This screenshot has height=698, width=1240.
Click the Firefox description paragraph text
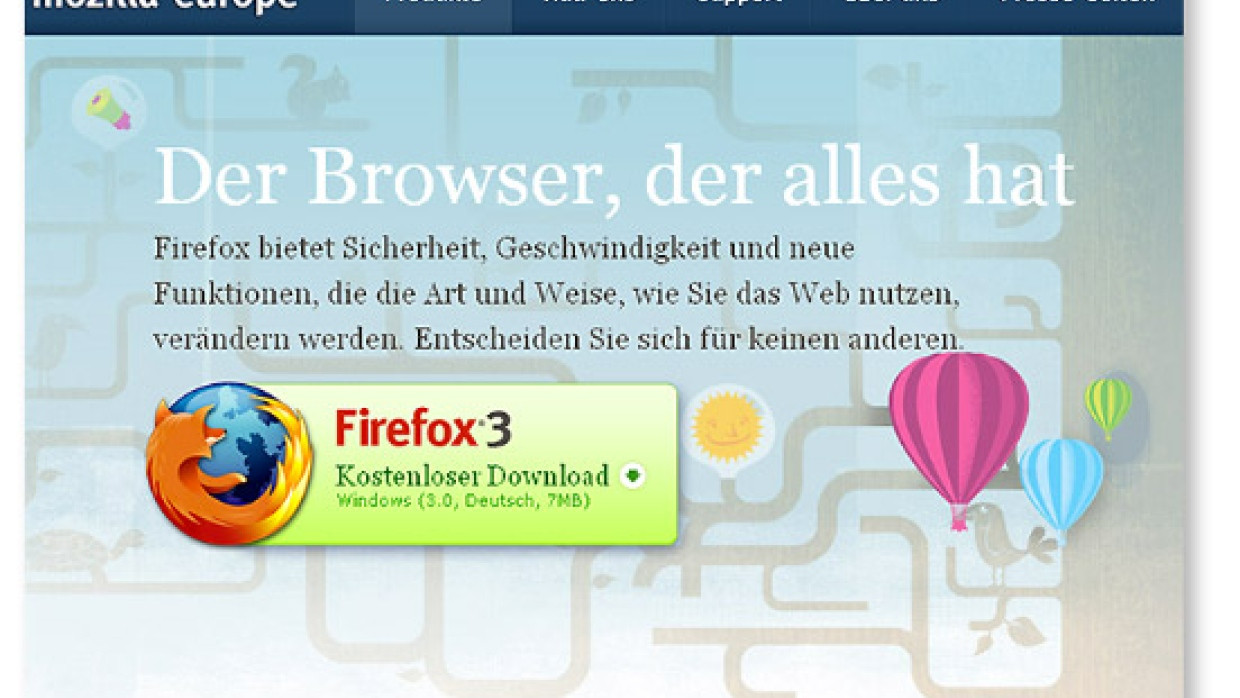(558, 293)
